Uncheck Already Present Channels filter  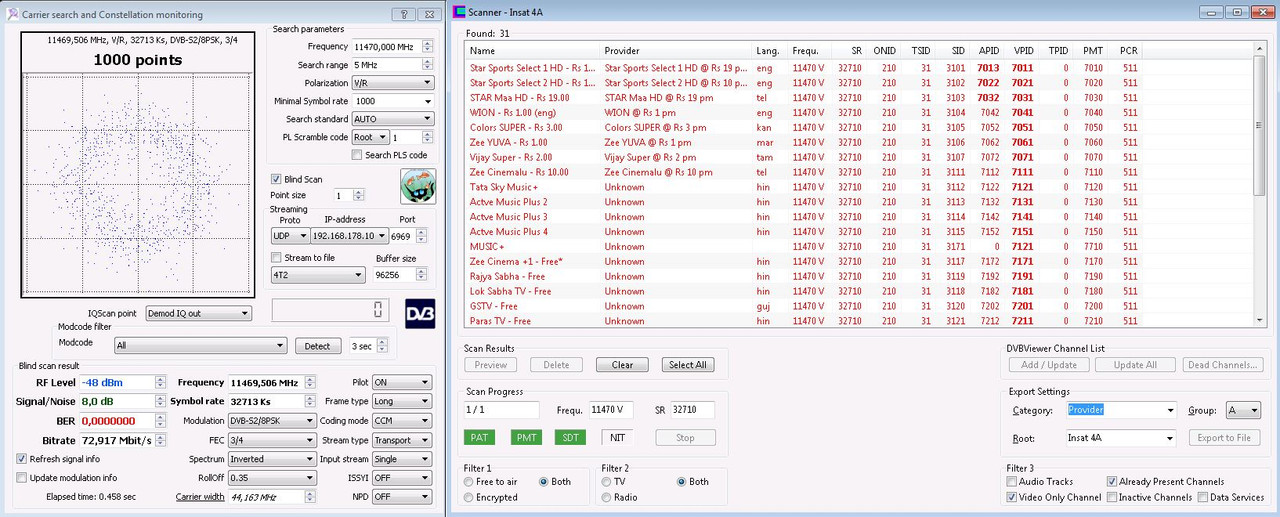pyautogui.click(x=1112, y=481)
